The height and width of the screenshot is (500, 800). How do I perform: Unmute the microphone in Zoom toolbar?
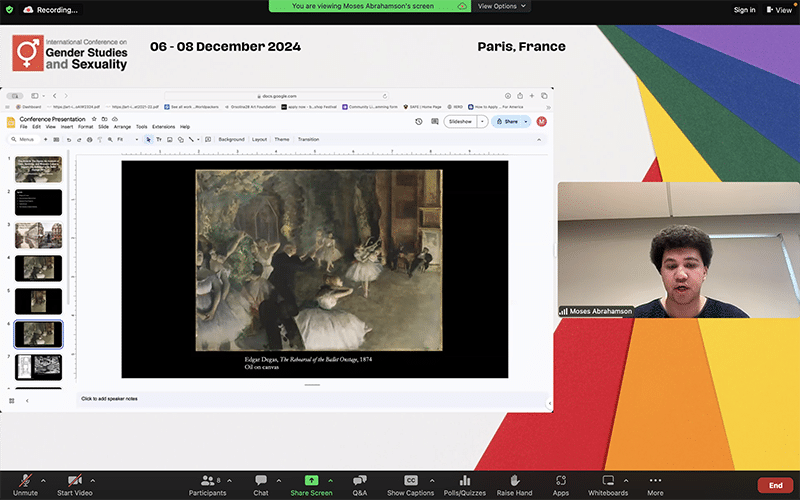pyautogui.click(x=25, y=485)
